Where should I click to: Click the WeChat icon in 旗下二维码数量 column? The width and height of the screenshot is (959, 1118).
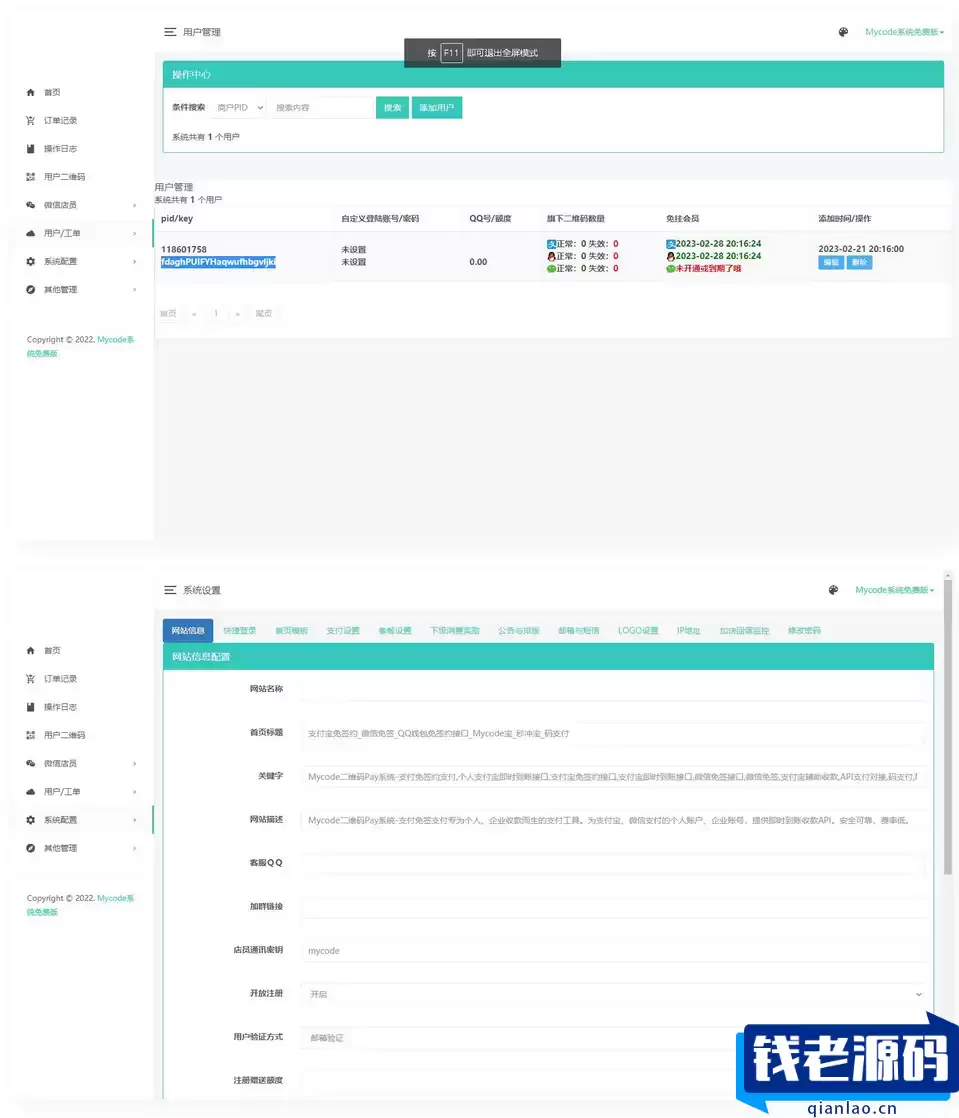point(551,269)
